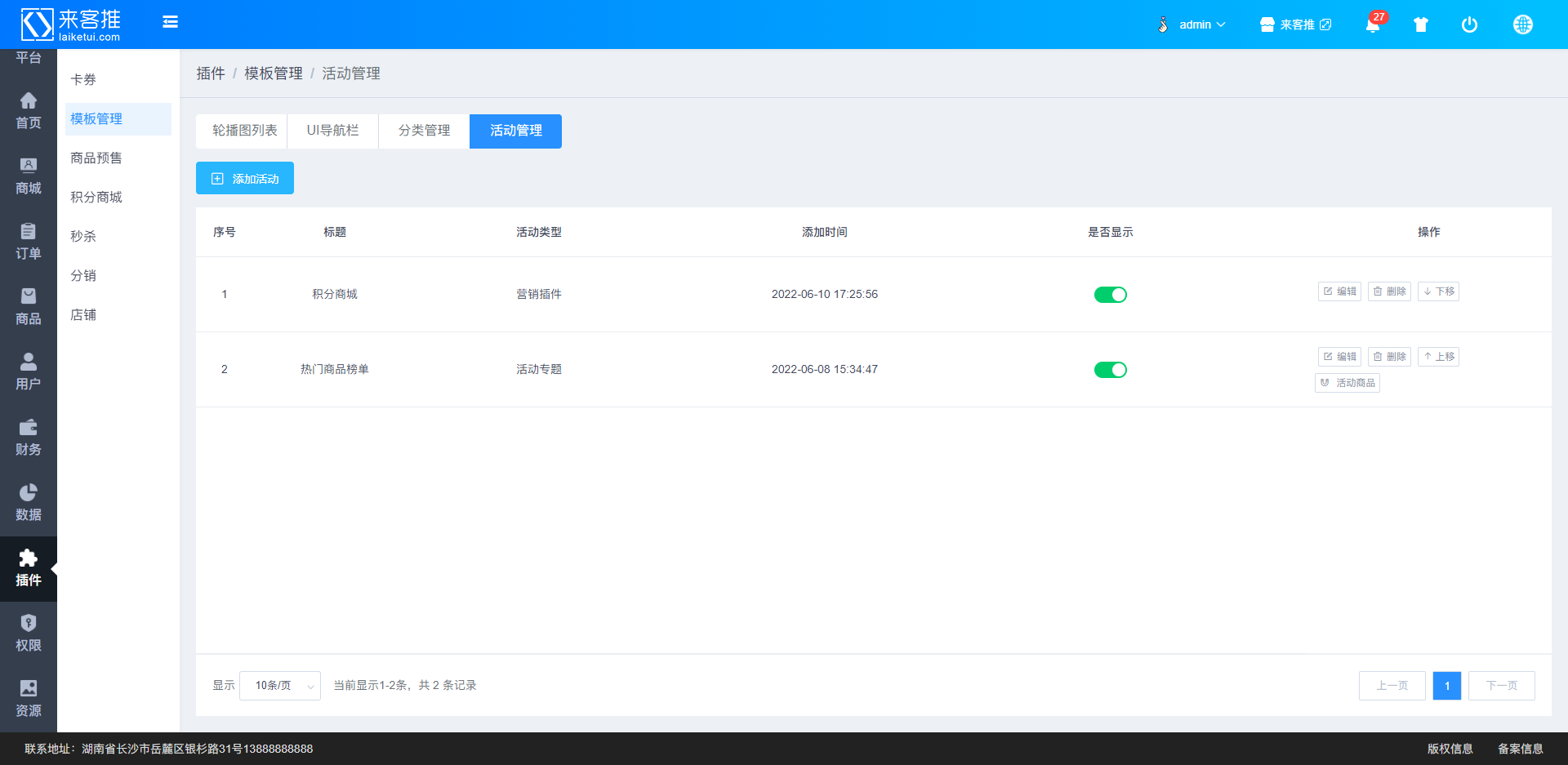Switch to 分类管理 tab
This screenshot has height=765, width=1568.
(x=425, y=131)
